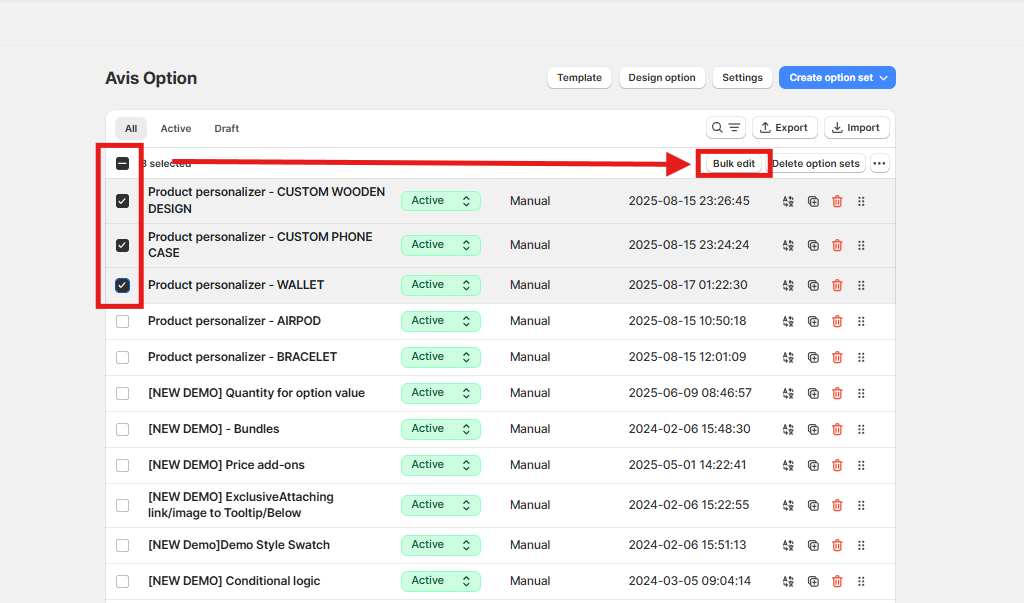Open search and filter for option sets
Image resolution: width=1024 pixels, height=603 pixels.
click(726, 128)
